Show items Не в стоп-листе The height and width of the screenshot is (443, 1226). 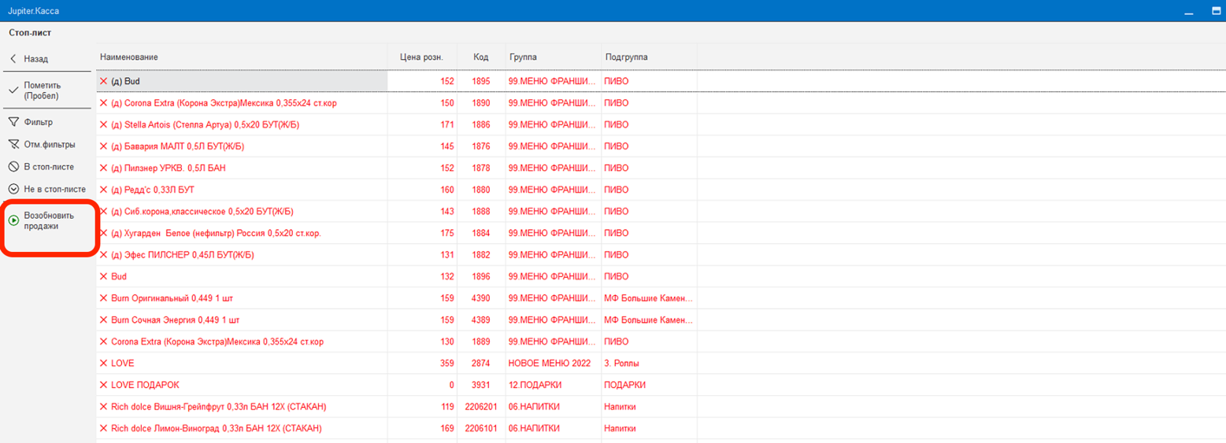coord(45,188)
